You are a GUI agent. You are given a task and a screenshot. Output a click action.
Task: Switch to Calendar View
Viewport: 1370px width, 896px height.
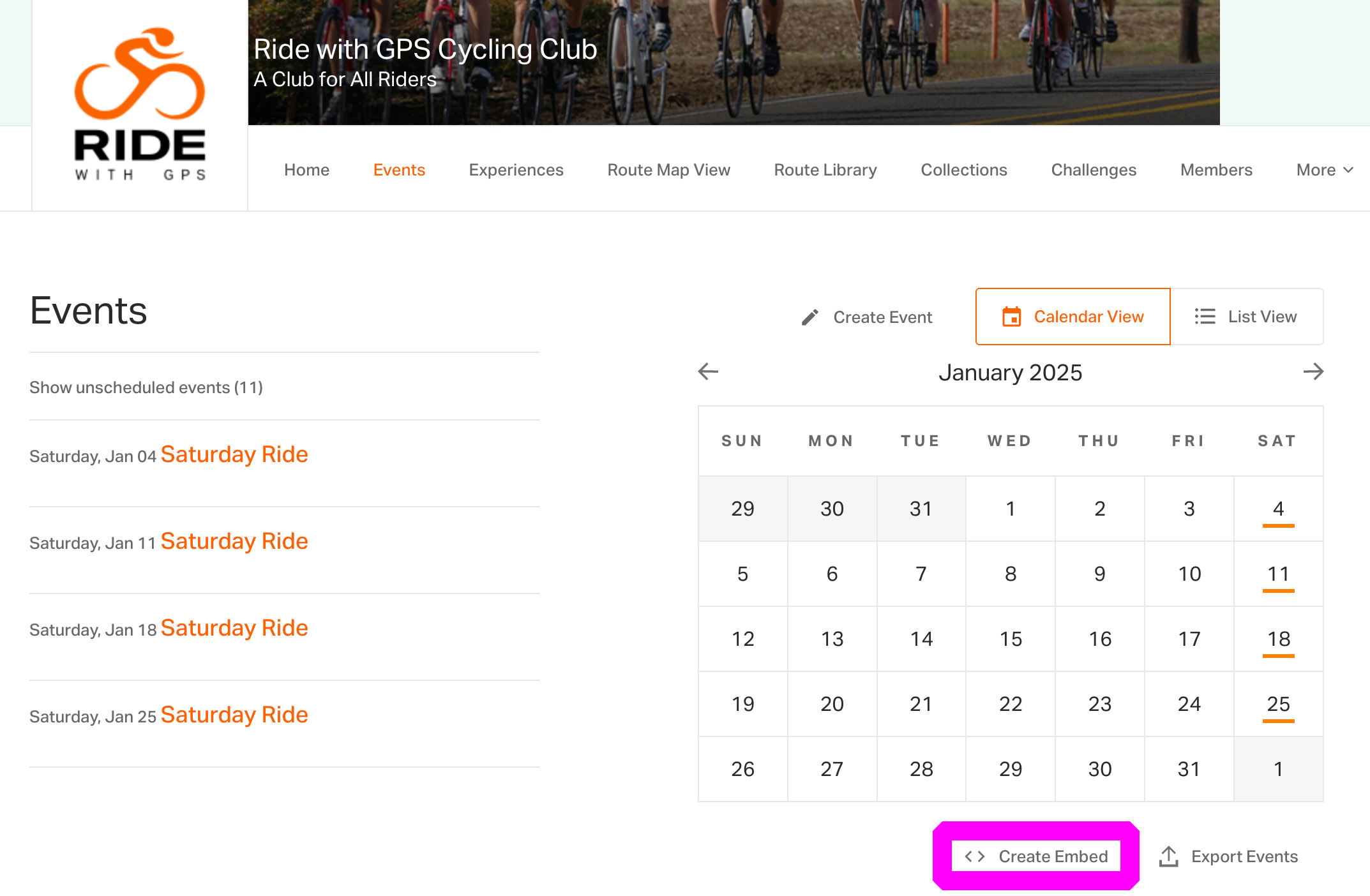pyautogui.click(x=1073, y=317)
